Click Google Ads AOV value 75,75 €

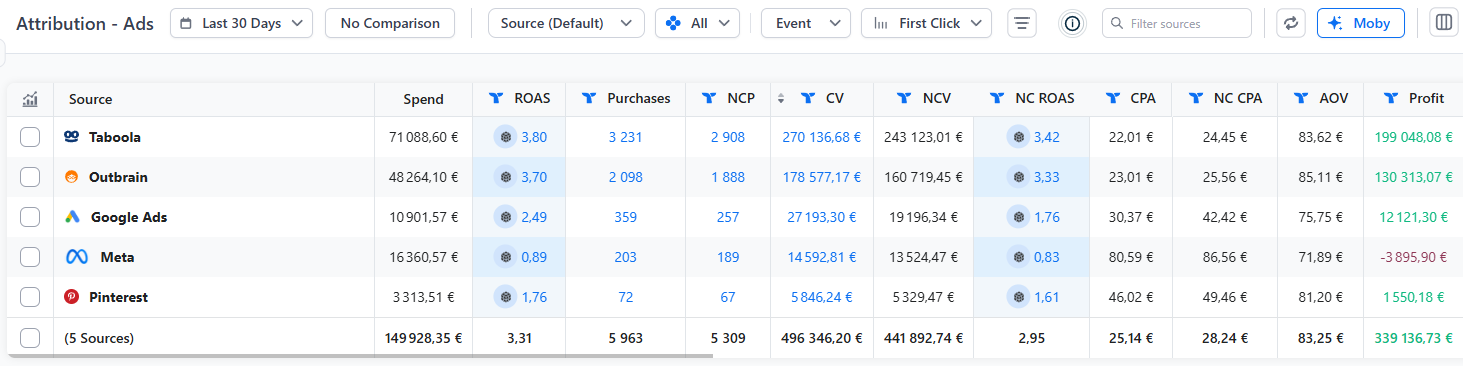pyautogui.click(x=1320, y=217)
